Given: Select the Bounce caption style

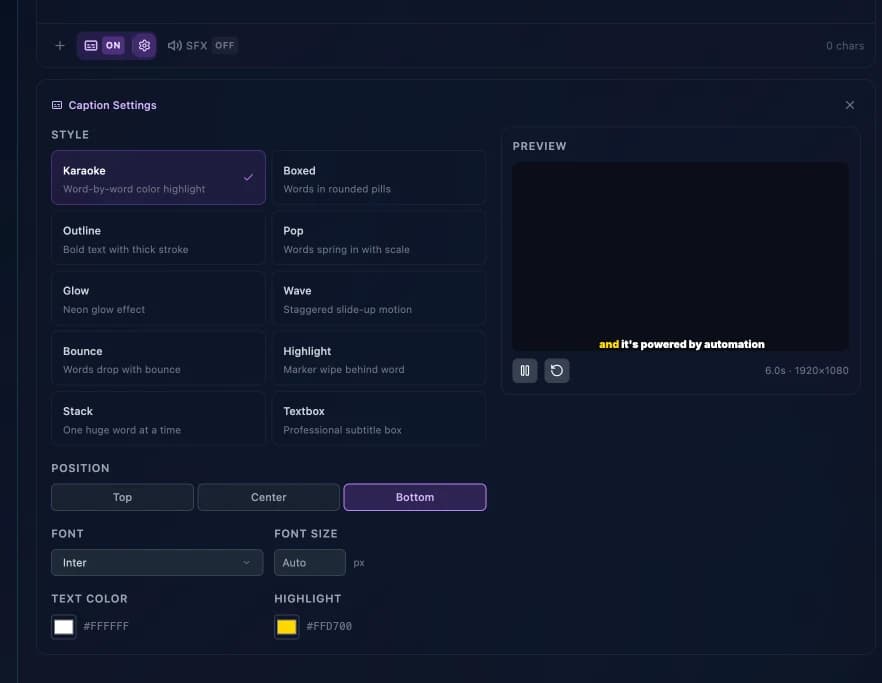Looking at the screenshot, I should click(158, 359).
